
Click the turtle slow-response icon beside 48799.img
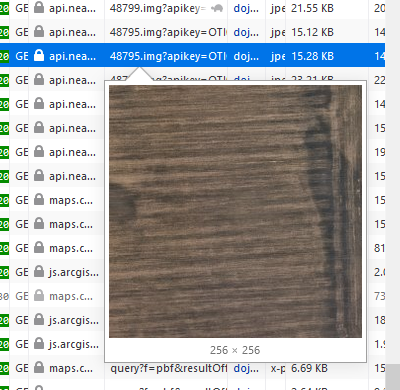pyautogui.click(x=217, y=8)
